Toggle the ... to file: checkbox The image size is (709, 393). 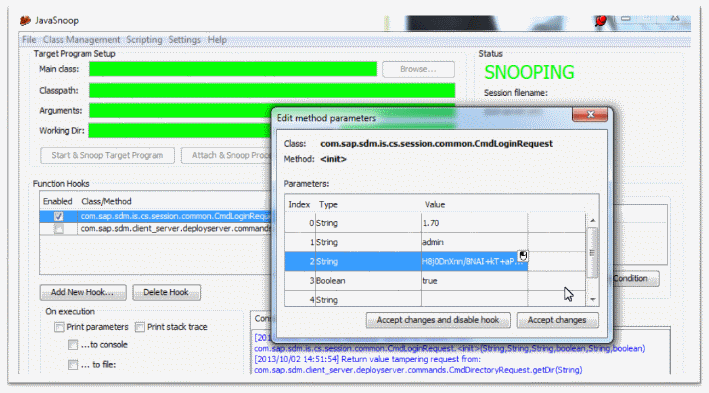tap(73, 365)
